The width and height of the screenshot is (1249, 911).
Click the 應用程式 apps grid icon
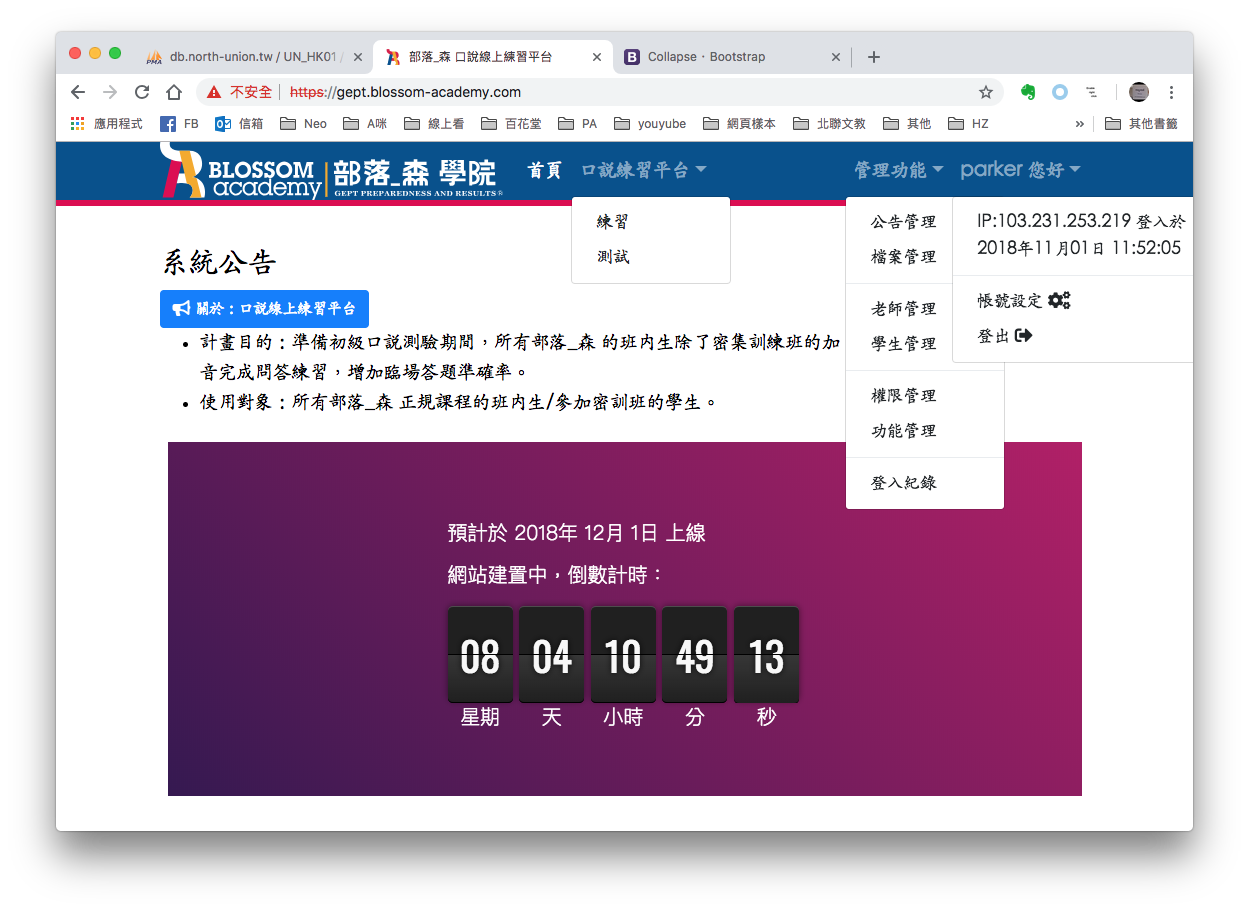(x=78, y=124)
